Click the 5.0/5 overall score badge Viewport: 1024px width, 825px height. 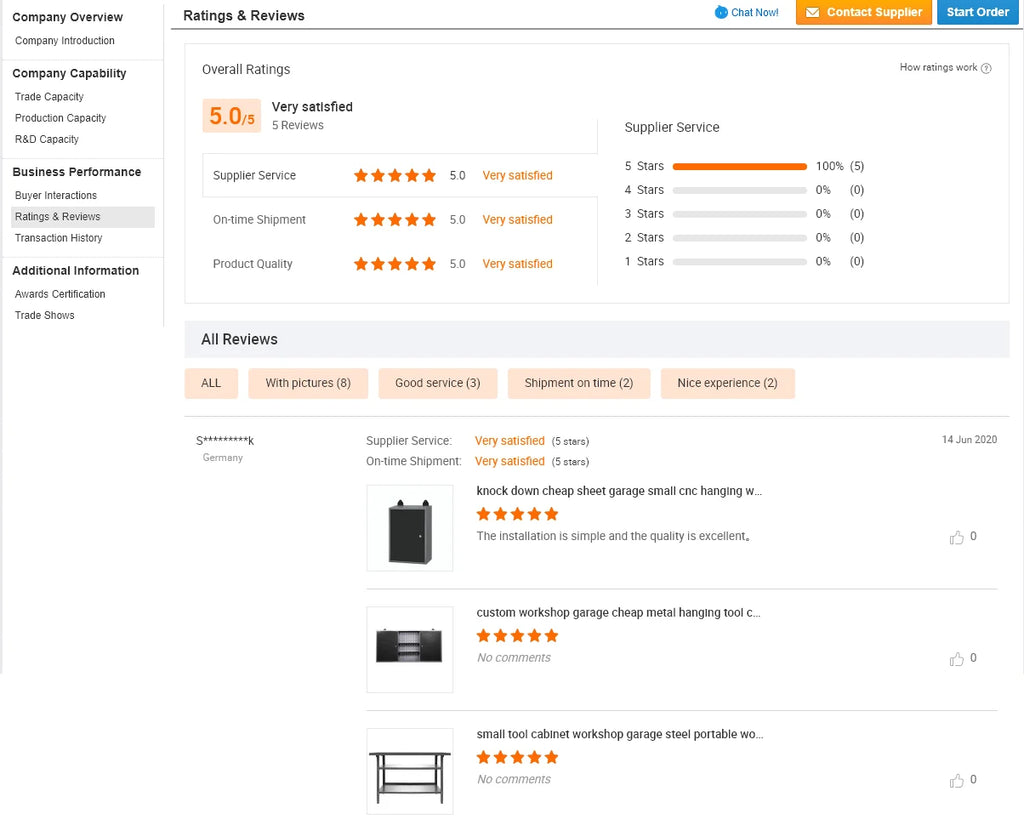coord(232,116)
